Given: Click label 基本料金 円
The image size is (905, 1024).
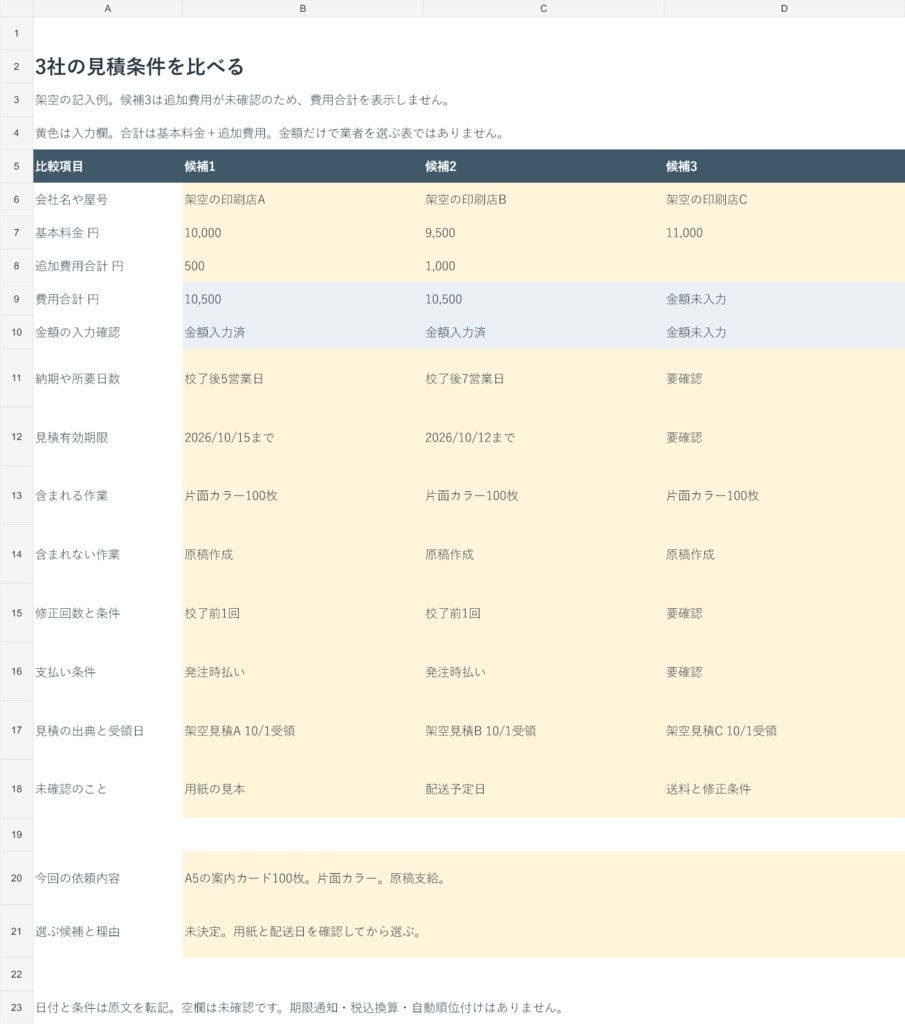Looking at the screenshot, I should click(x=67, y=233).
